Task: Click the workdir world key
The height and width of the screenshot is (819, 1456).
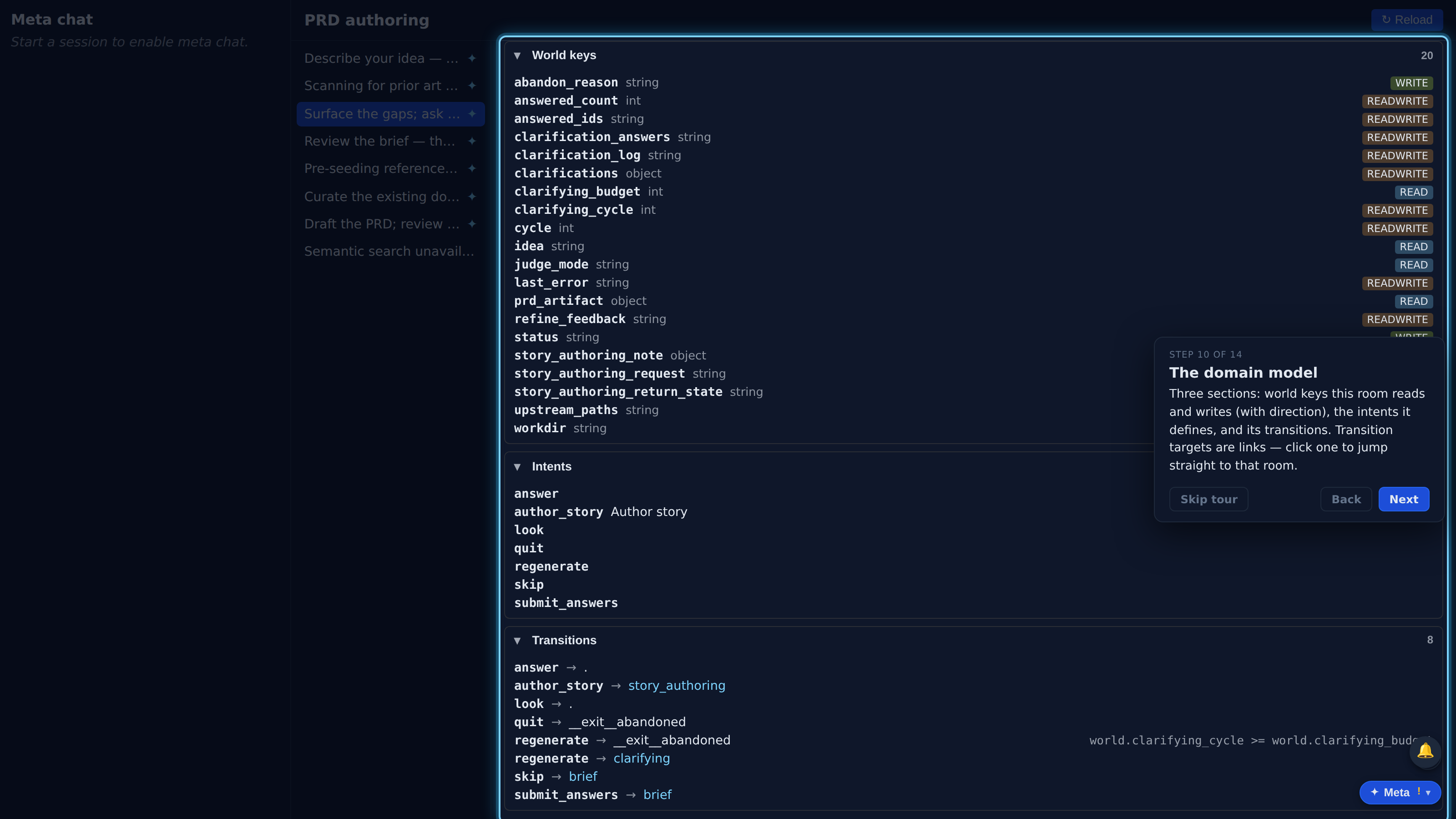Action: [540, 429]
